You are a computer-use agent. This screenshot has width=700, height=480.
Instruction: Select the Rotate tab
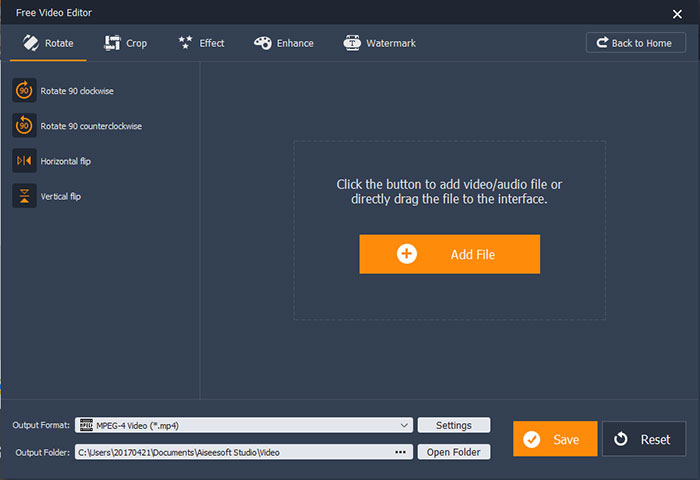[45, 43]
